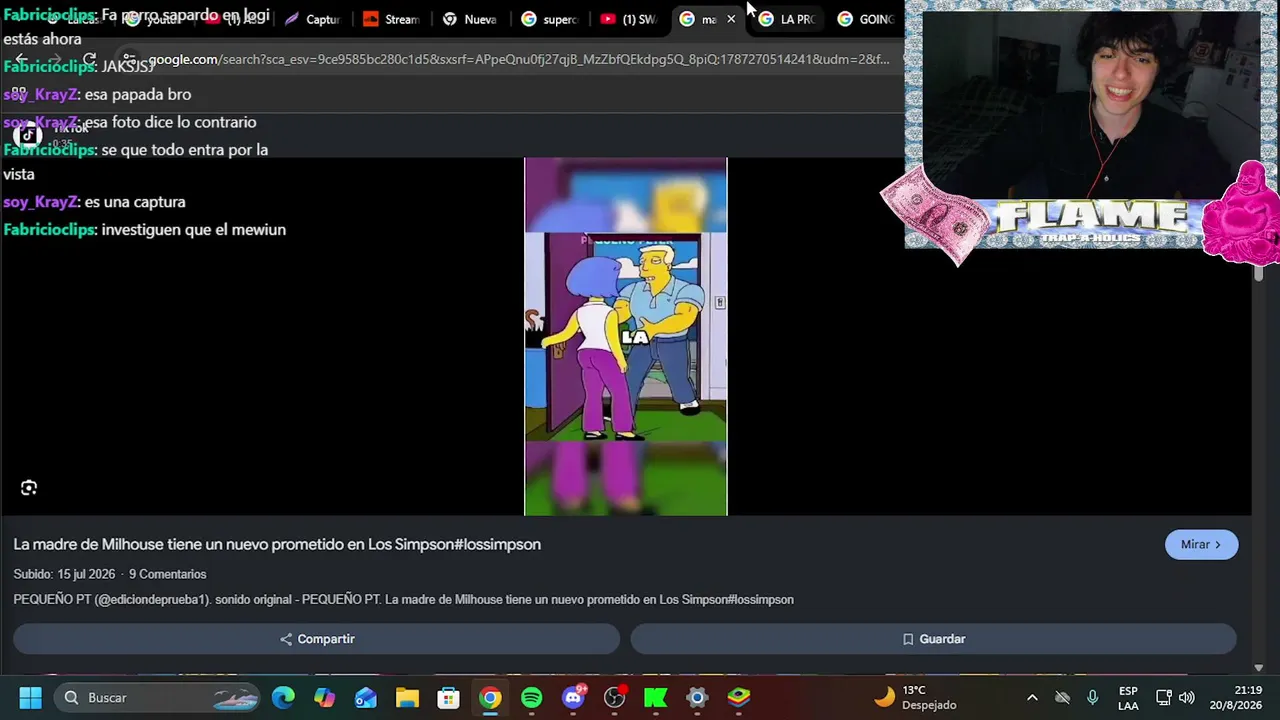This screenshot has height=720, width=1280.
Task: Open BlueStacks from the taskbar
Action: pyautogui.click(x=739, y=697)
